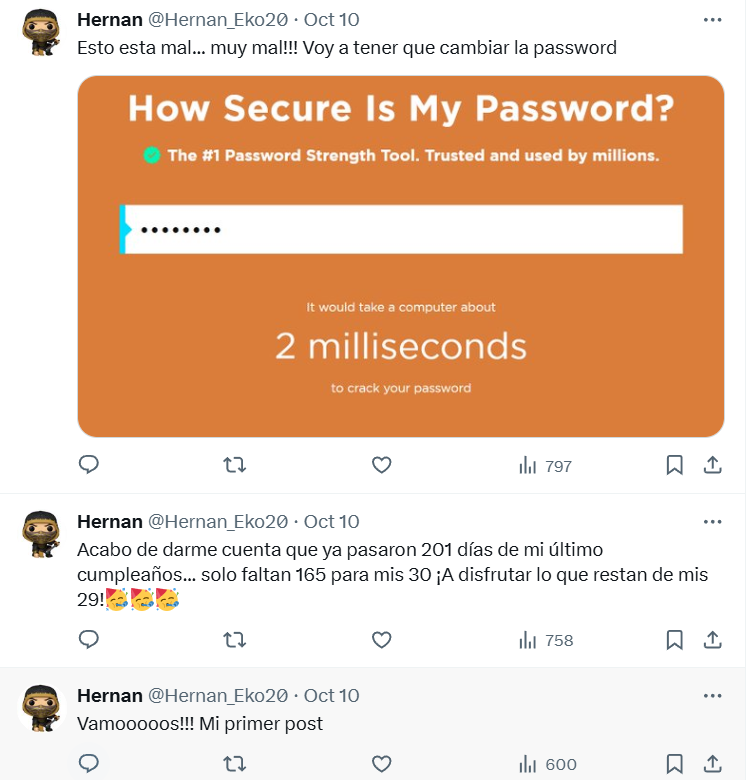
Task: Click Hernan's avatar on 'Mi primer post'
Action: (41, 709)
